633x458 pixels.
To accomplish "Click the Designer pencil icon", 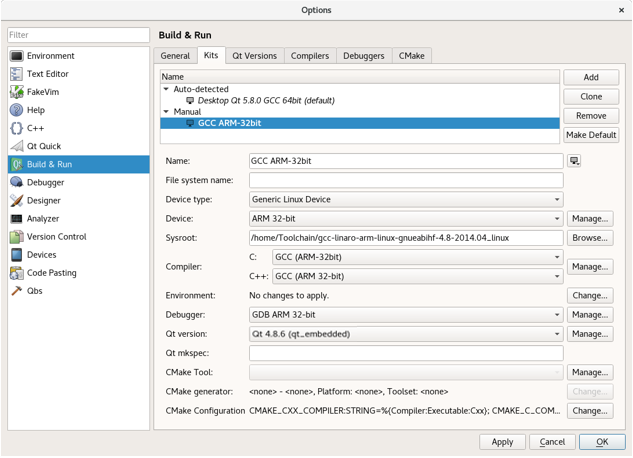I will click(x=17, y=201).
